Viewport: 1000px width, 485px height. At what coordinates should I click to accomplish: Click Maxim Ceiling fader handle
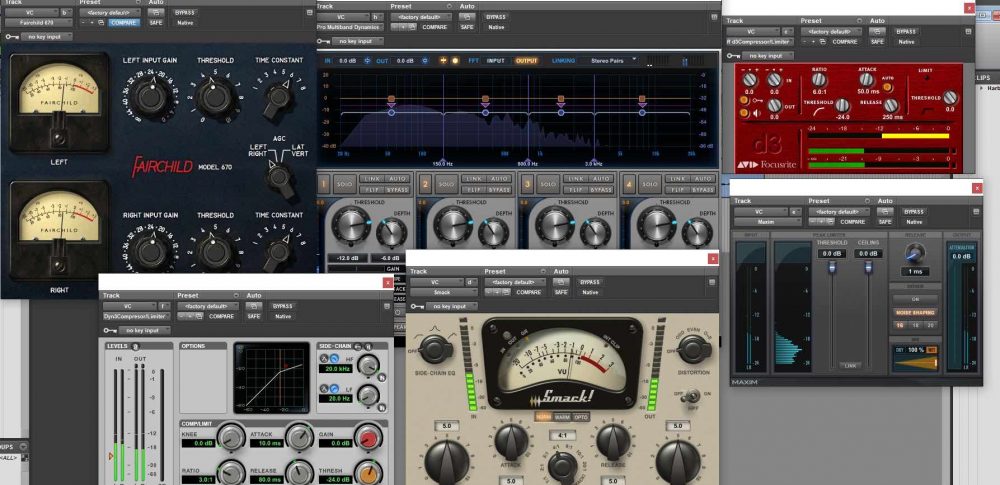click(x=868, y=267)
